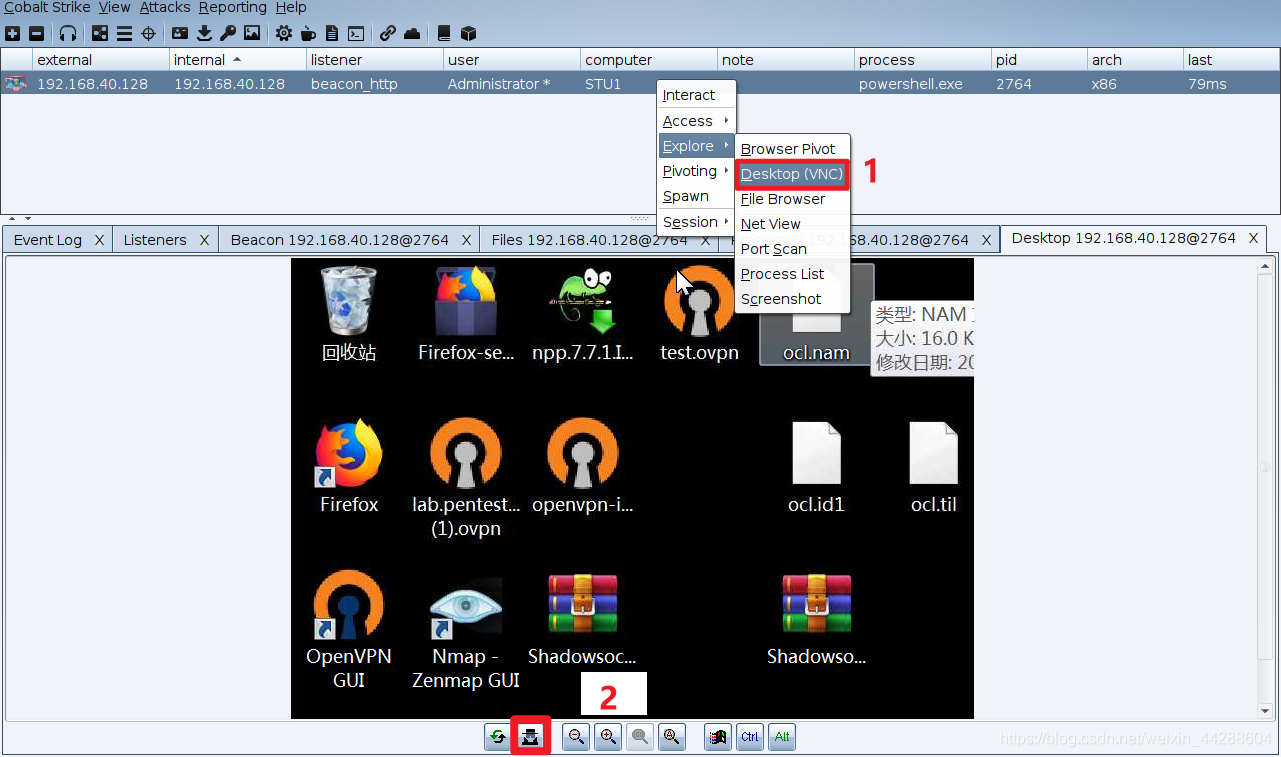Click the document Office macro icon

coord(331,33)
